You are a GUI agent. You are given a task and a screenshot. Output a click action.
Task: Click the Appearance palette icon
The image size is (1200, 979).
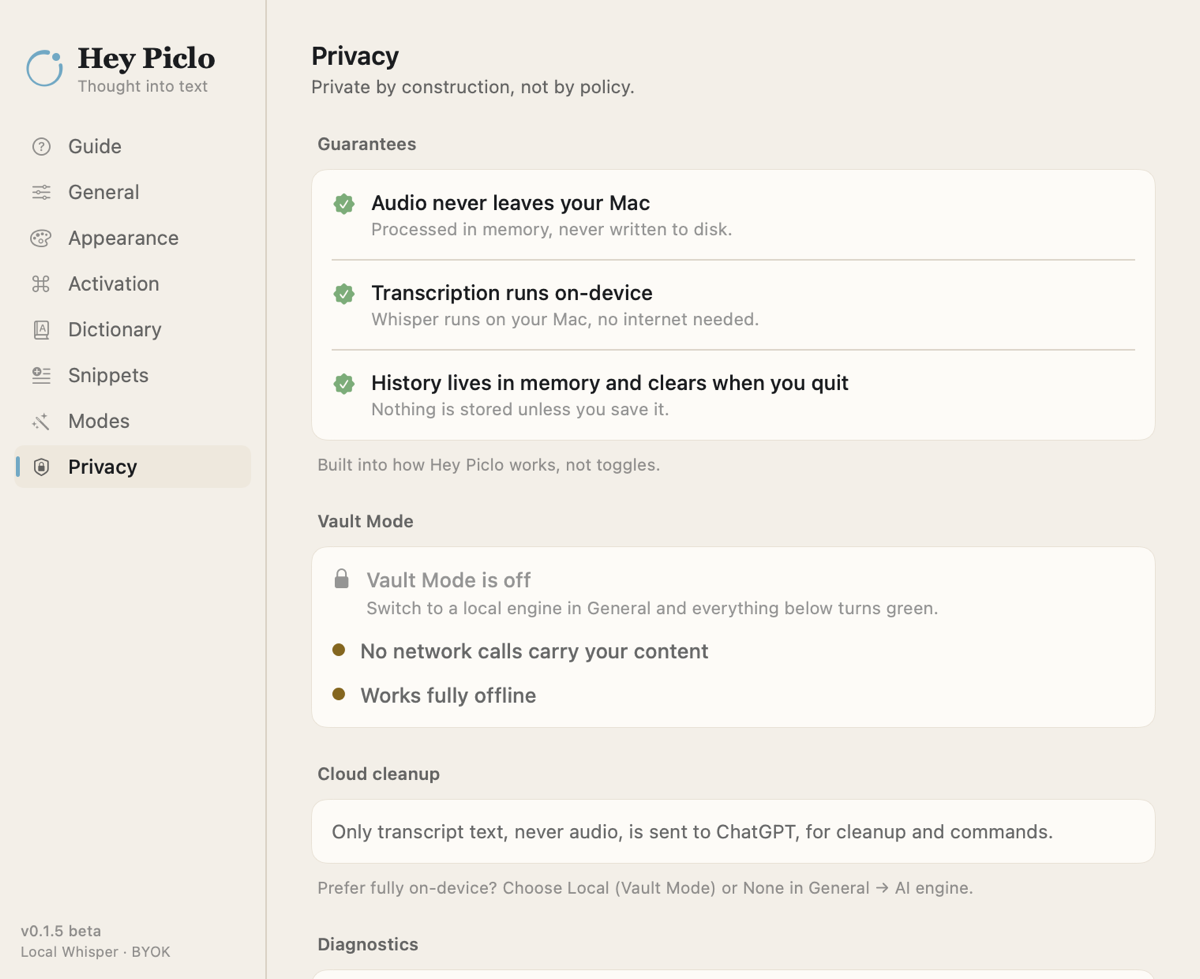41,238
